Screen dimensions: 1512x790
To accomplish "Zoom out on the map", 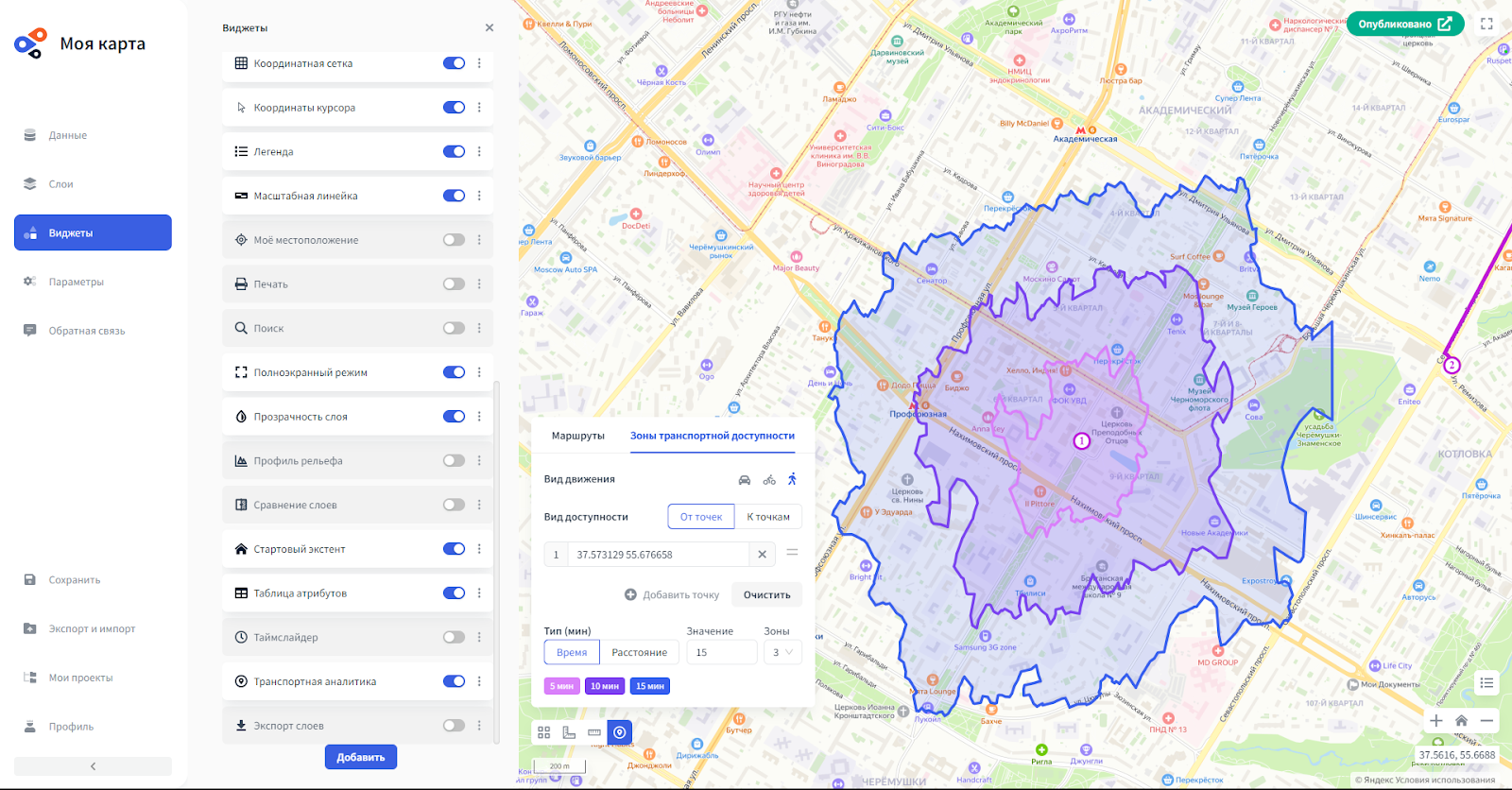I will click(x=1486, y=720).
